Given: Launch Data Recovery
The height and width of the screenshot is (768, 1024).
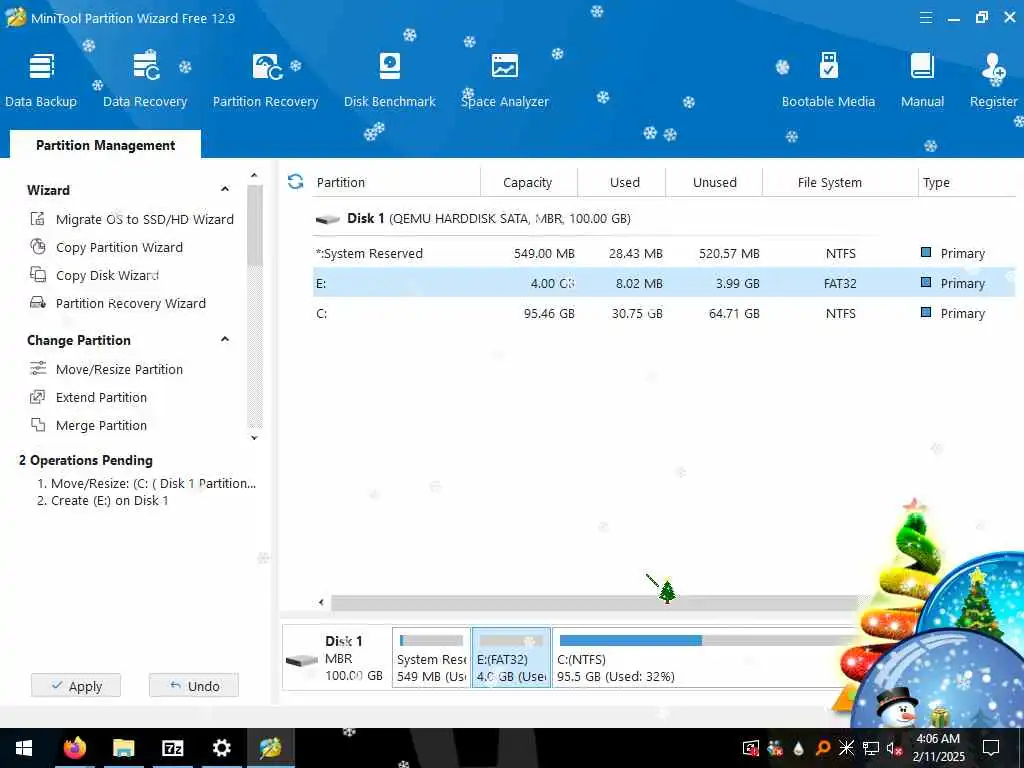Looking at the screenshot, I should pos(145,80).
